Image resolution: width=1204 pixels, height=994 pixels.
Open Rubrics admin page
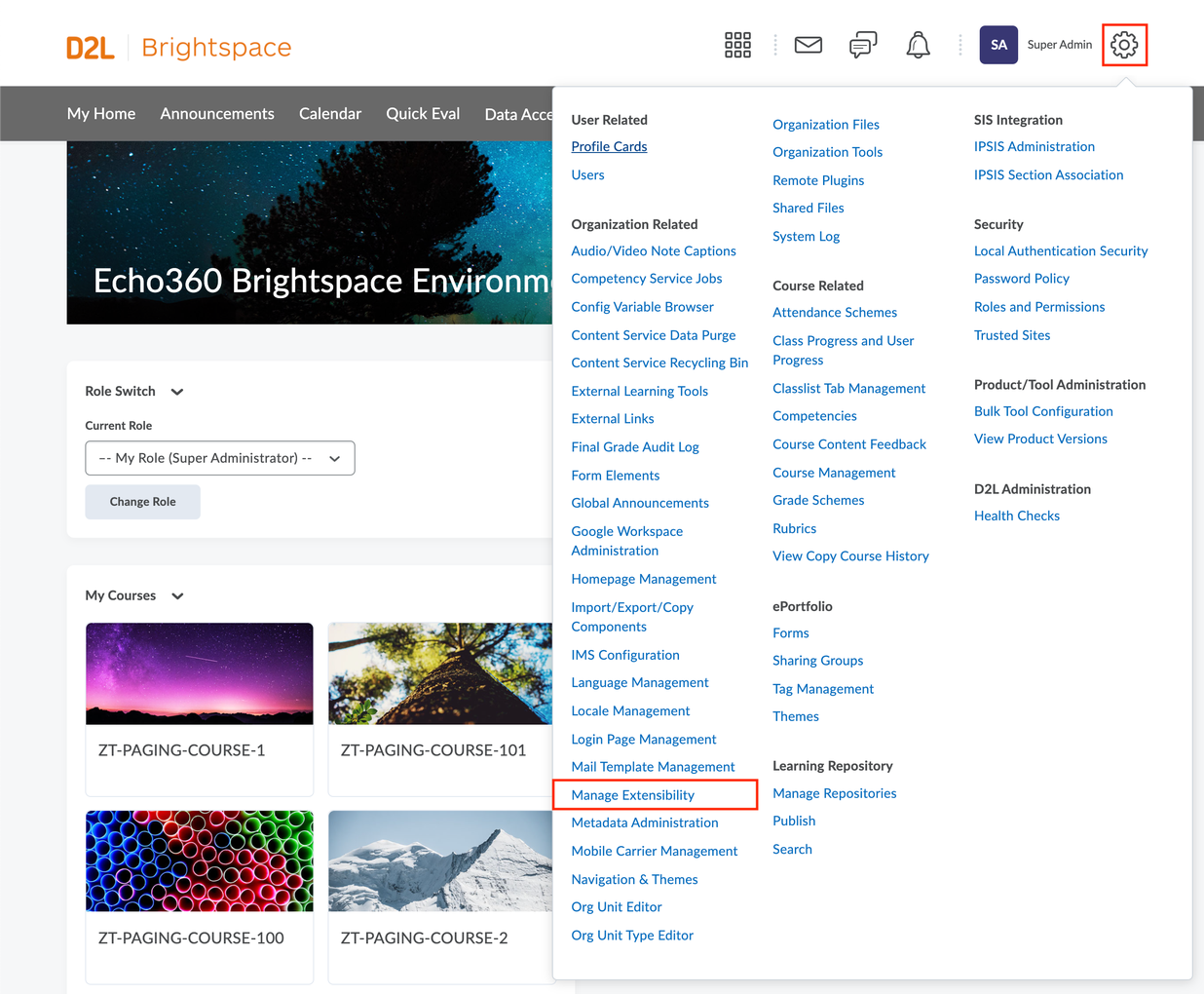click(794, 529)
